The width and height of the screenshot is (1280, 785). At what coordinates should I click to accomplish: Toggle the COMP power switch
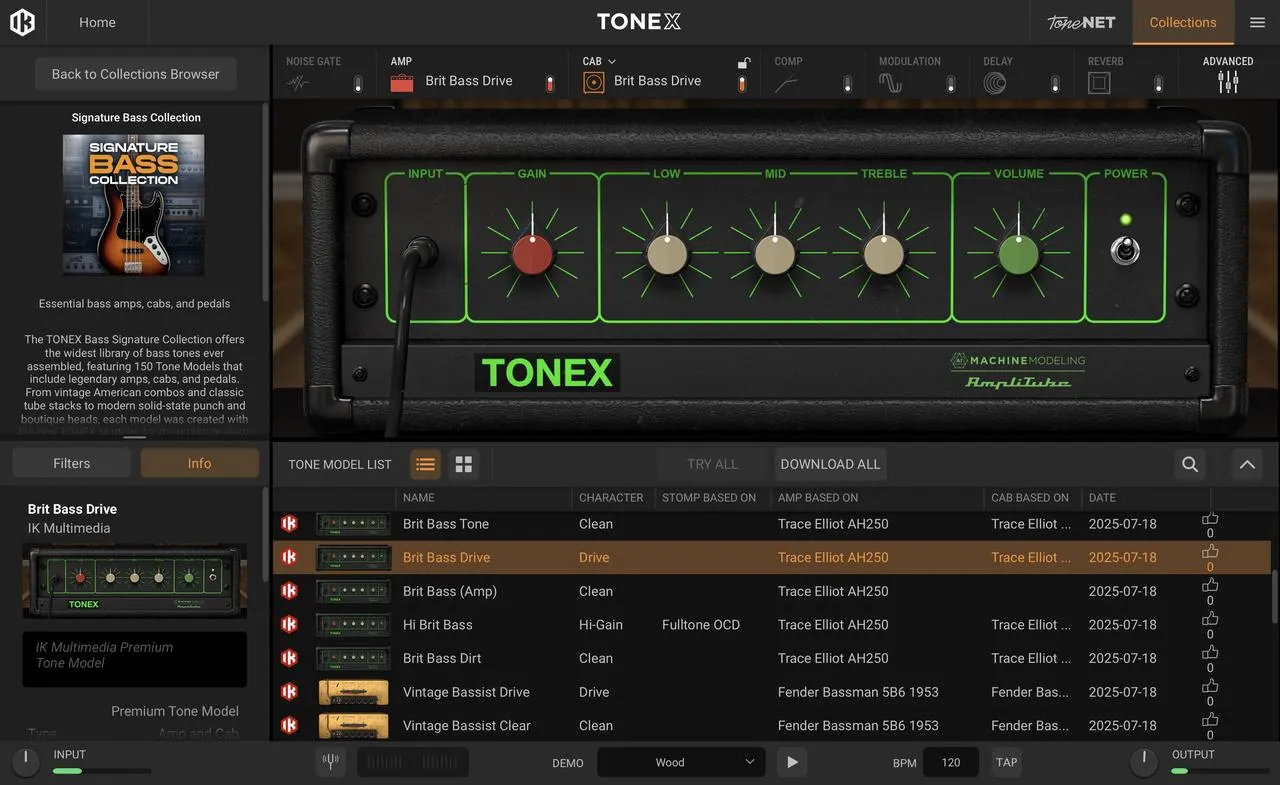847,84
